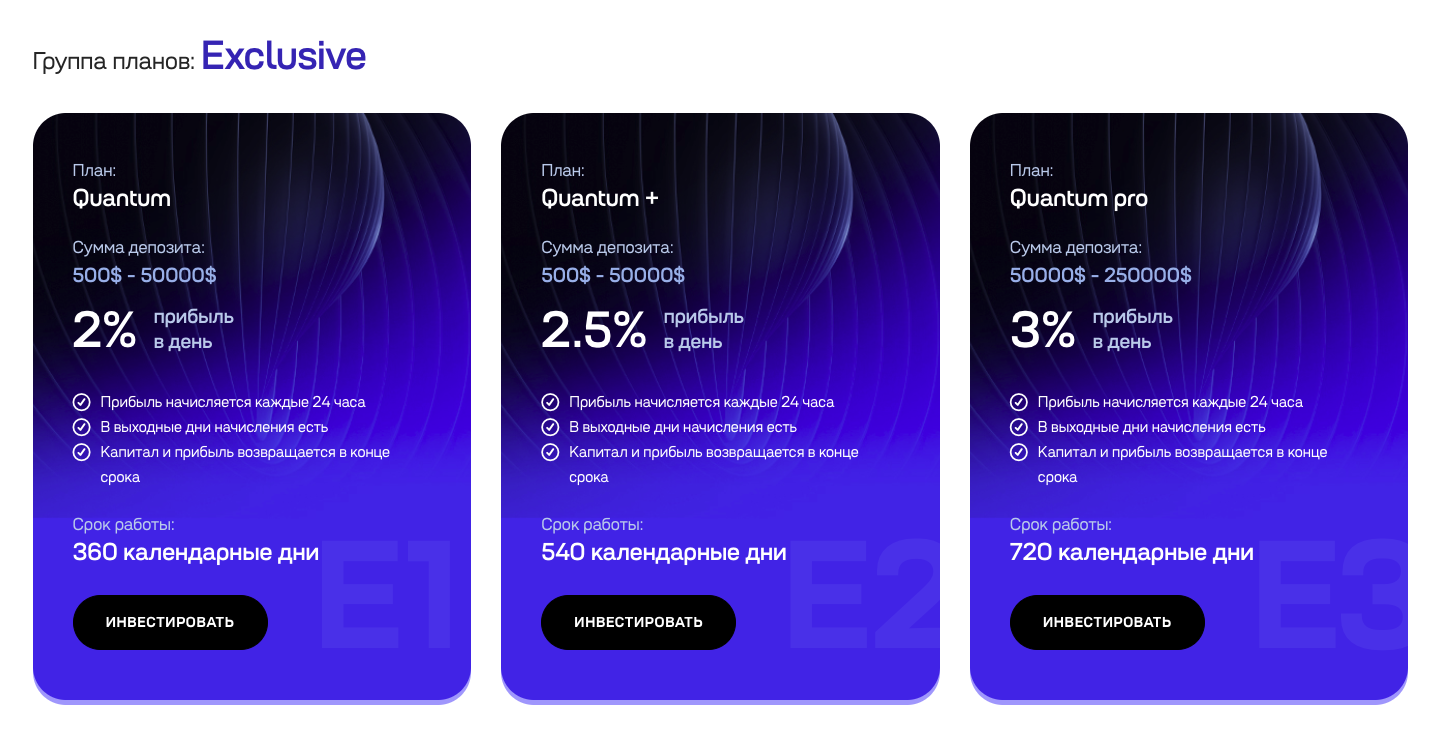Click Quantum + card's 24-hour profit checkmark icon
The height and width of the screenshot is (747, 1446).
click(550, 402)
